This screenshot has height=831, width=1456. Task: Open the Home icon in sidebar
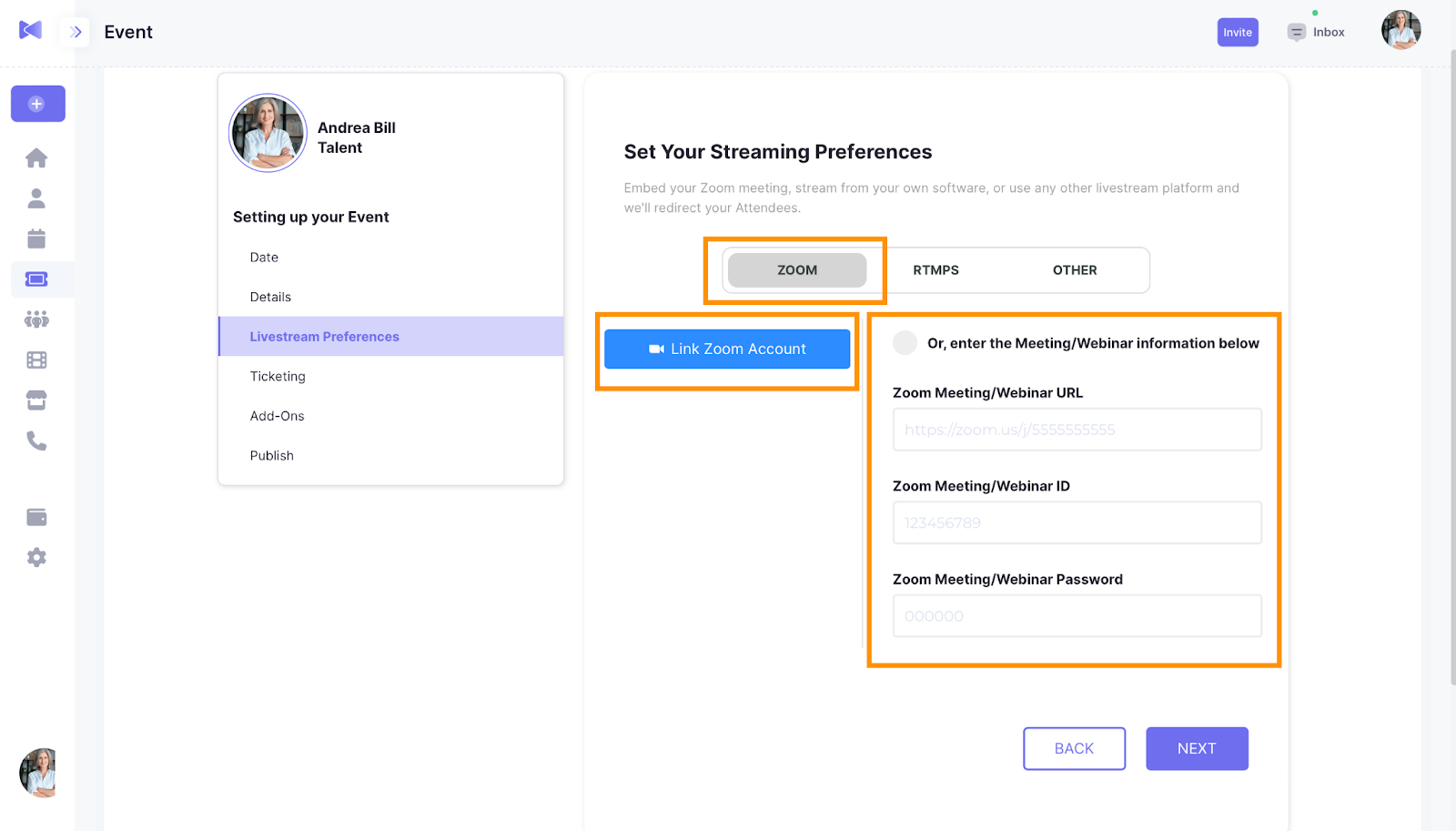tap(36, 157)
